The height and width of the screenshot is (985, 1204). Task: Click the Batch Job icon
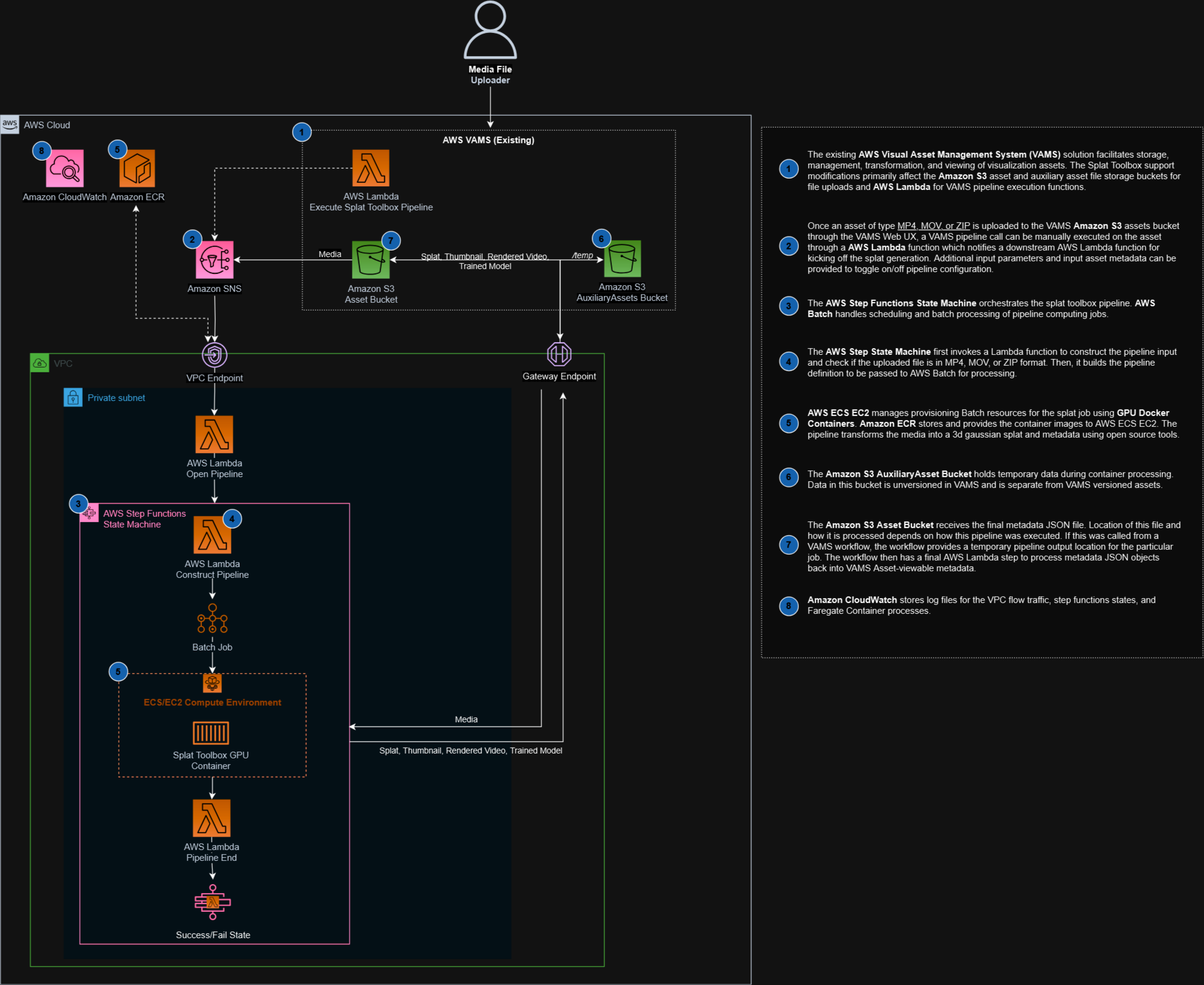(212, 619)
